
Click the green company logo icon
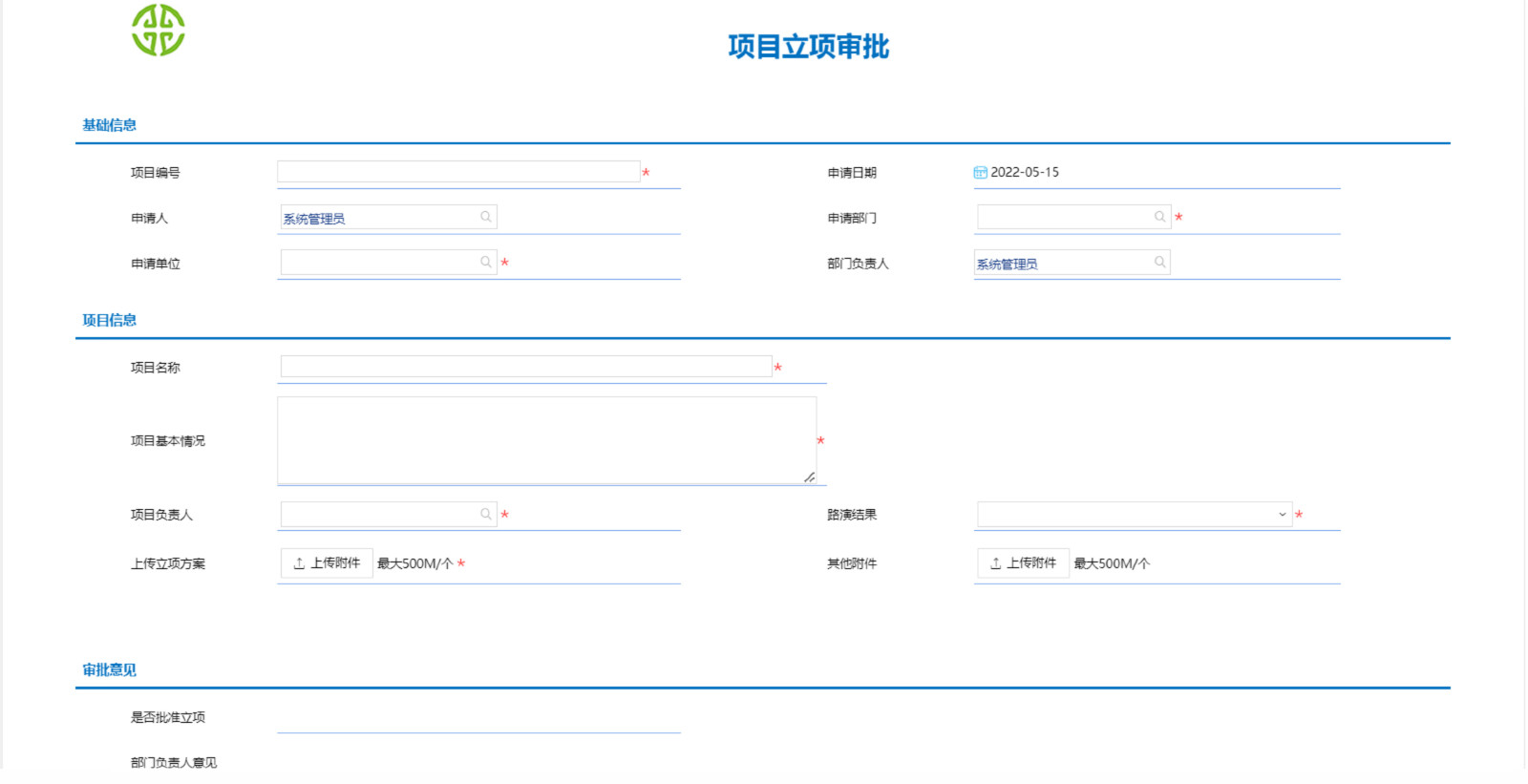tap(159, 30)
